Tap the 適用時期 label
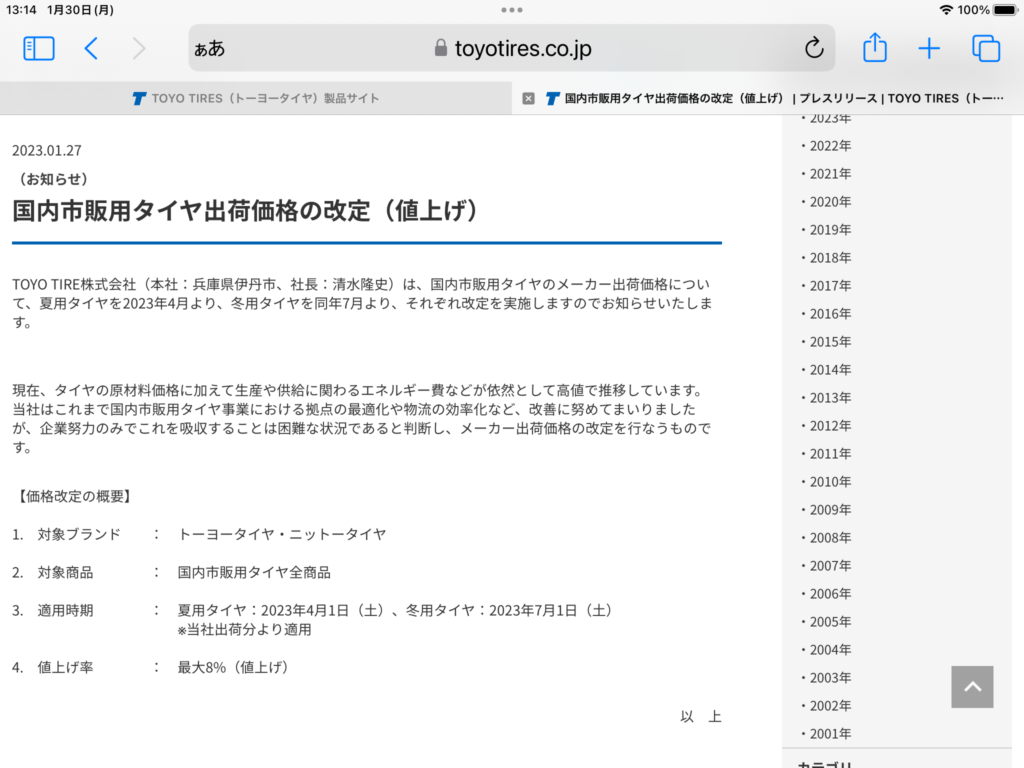This screenshot has width=1024, height=768. tap(65, 611)
